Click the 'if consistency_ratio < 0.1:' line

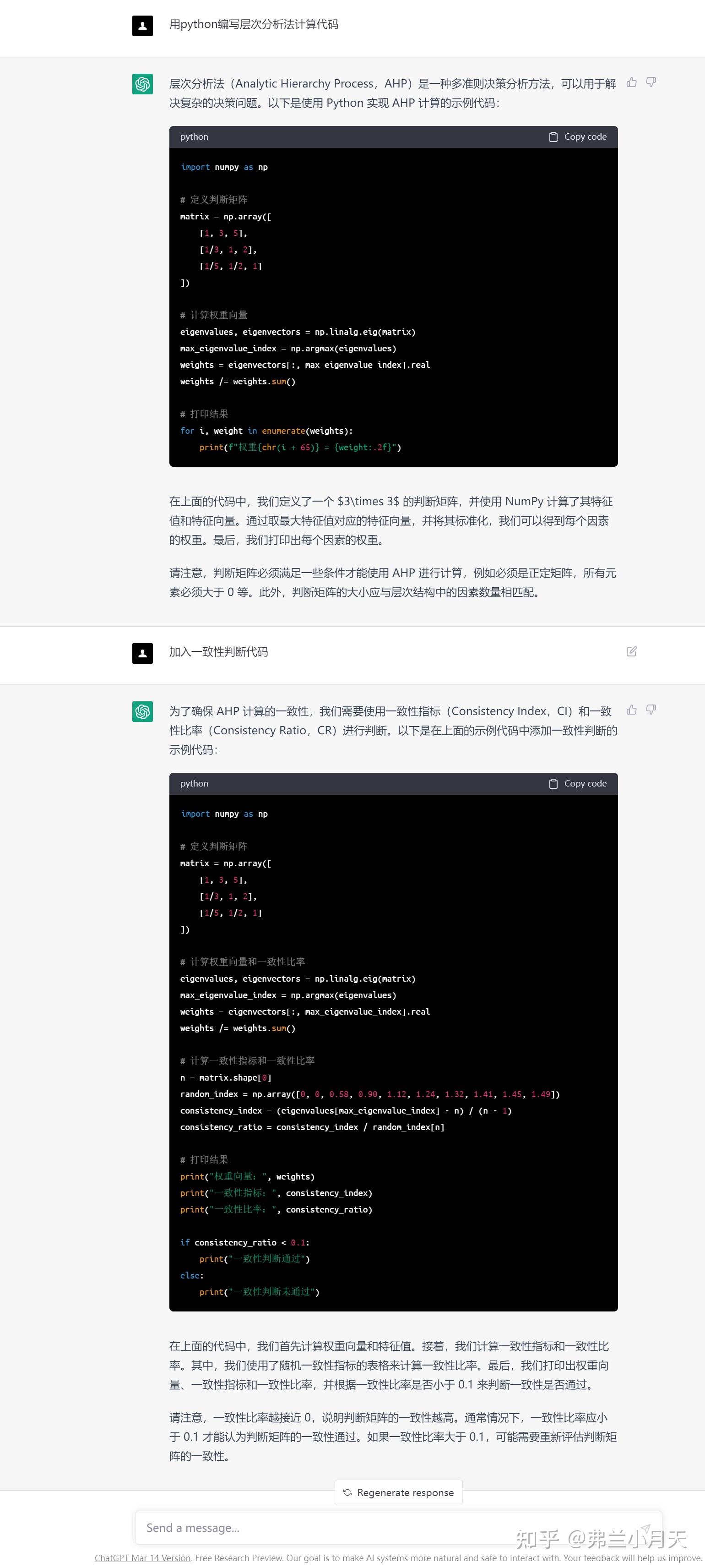coord(244,1242)
